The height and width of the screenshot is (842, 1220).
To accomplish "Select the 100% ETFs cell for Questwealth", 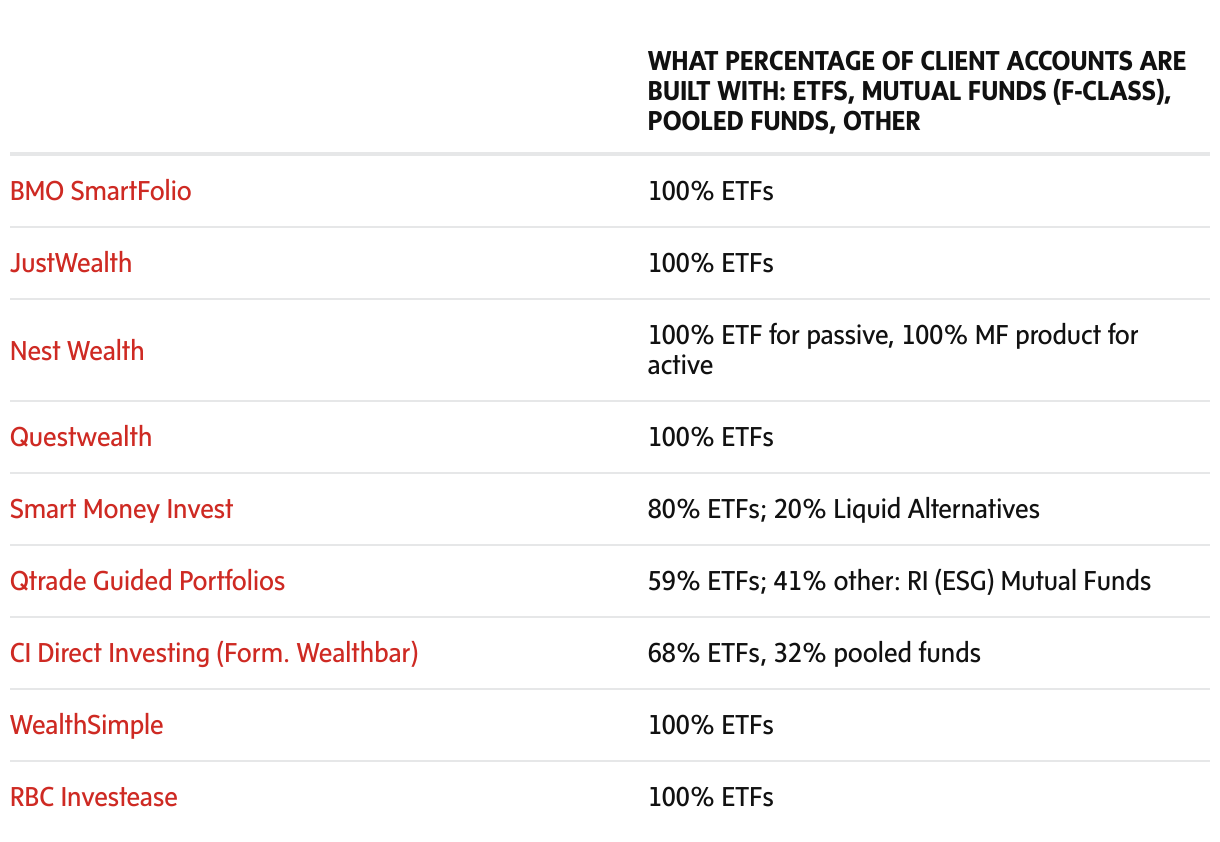I will (x=710, y=437).
